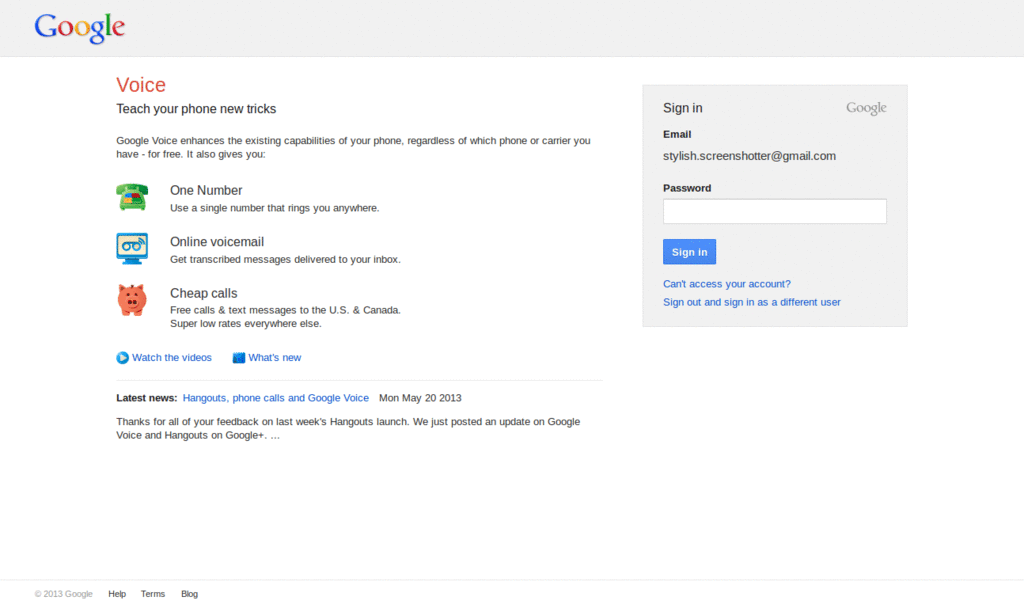1024x608 pixels.
Task: Open the Watch the videos link
Action: (x=172, y=358)
